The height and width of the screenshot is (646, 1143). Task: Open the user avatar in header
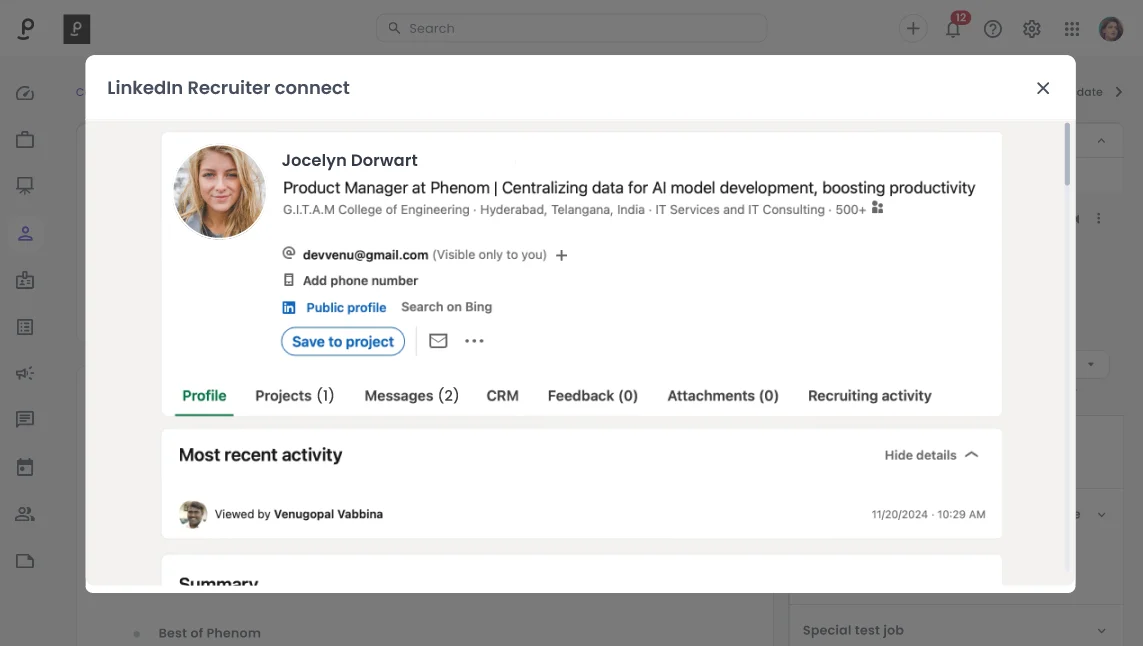coord(1111,28)
